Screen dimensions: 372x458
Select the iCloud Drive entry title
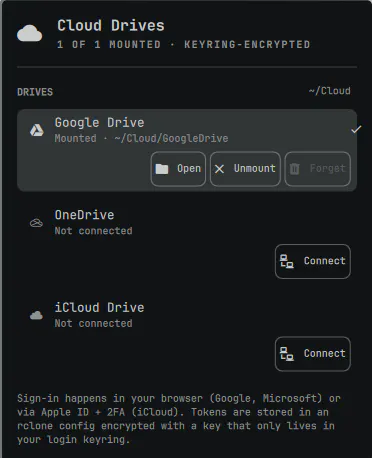click(x=99, y=307)
